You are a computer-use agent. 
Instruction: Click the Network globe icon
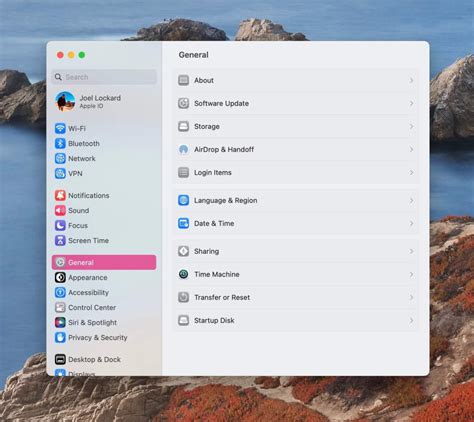(x=60, y=158)
